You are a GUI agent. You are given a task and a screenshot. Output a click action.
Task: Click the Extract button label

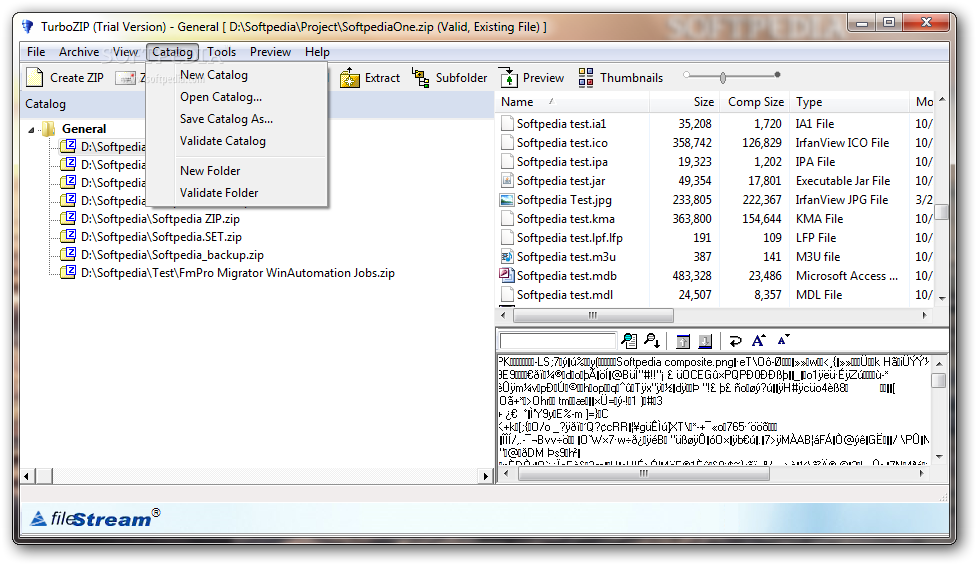(382, 78)
